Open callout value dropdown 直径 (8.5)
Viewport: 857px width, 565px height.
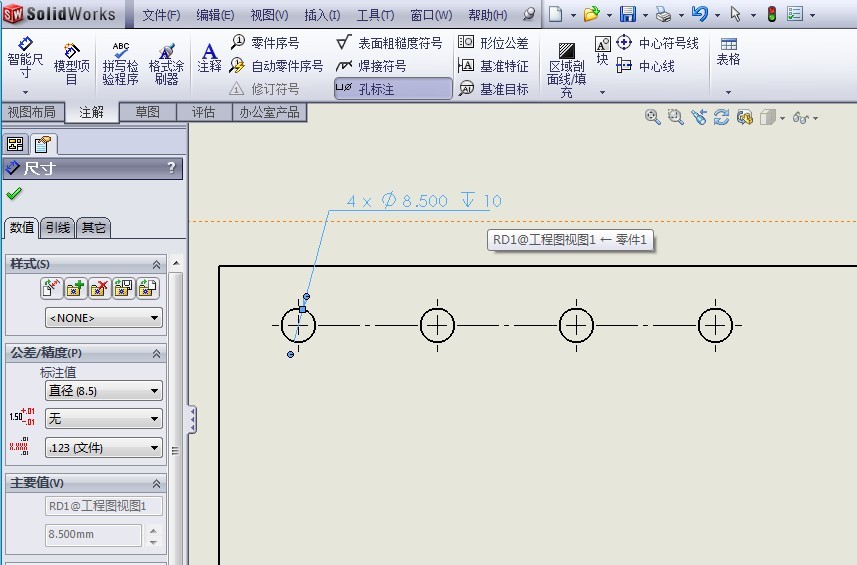pos(104,391)
